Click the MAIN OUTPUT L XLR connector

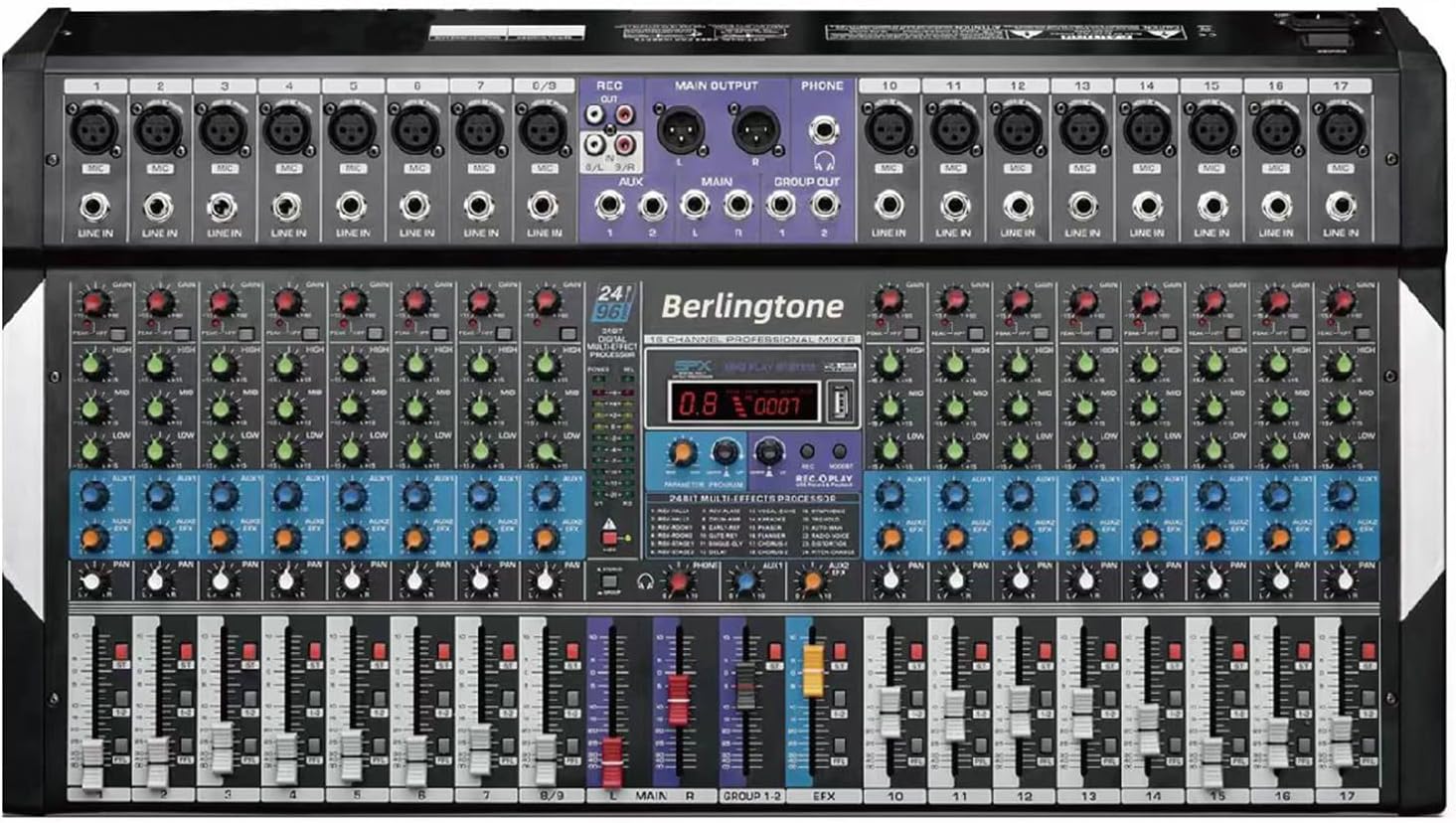(679, 129)
